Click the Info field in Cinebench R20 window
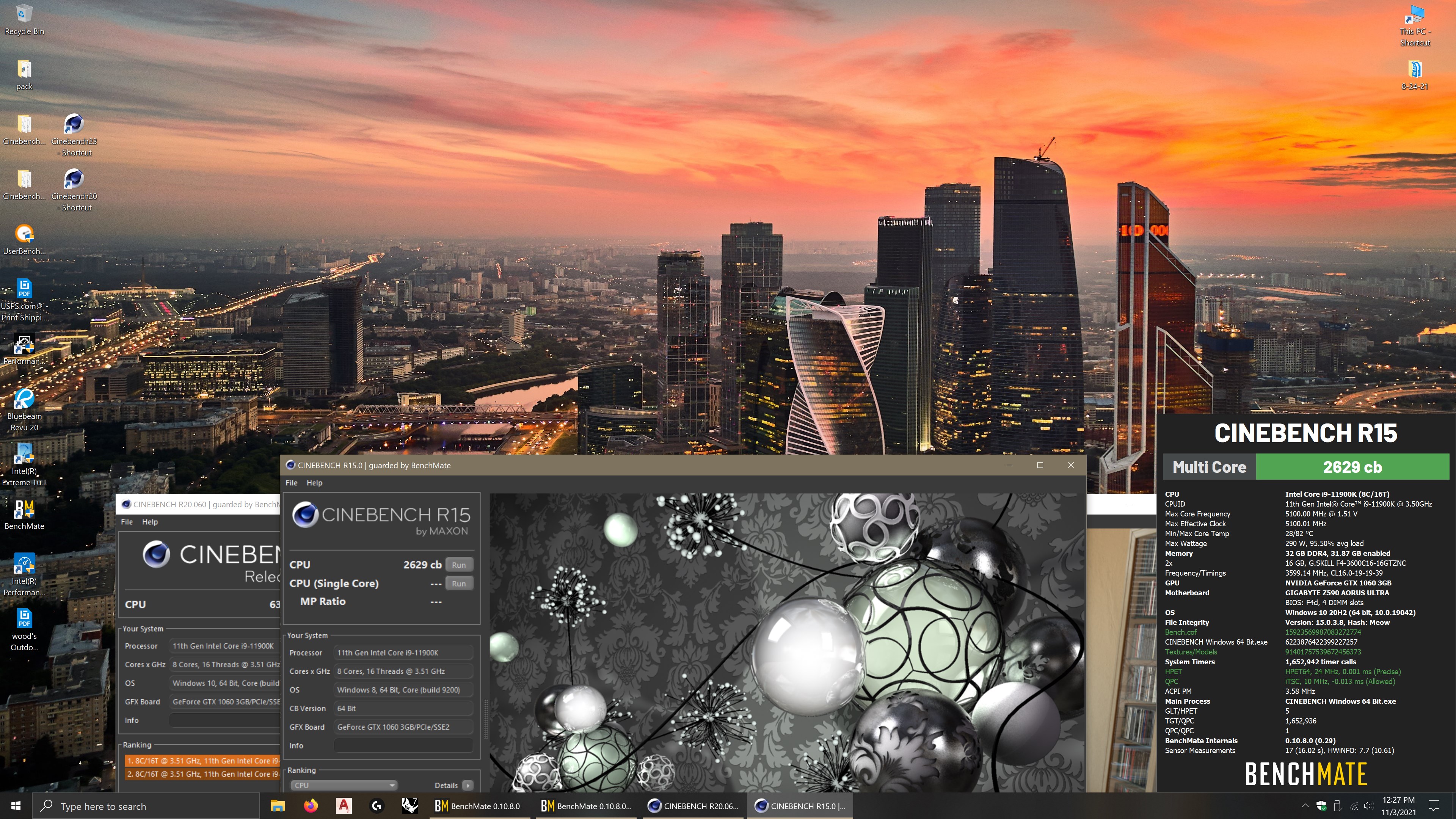Screen dimensions: 1456x819 point(225,720)
